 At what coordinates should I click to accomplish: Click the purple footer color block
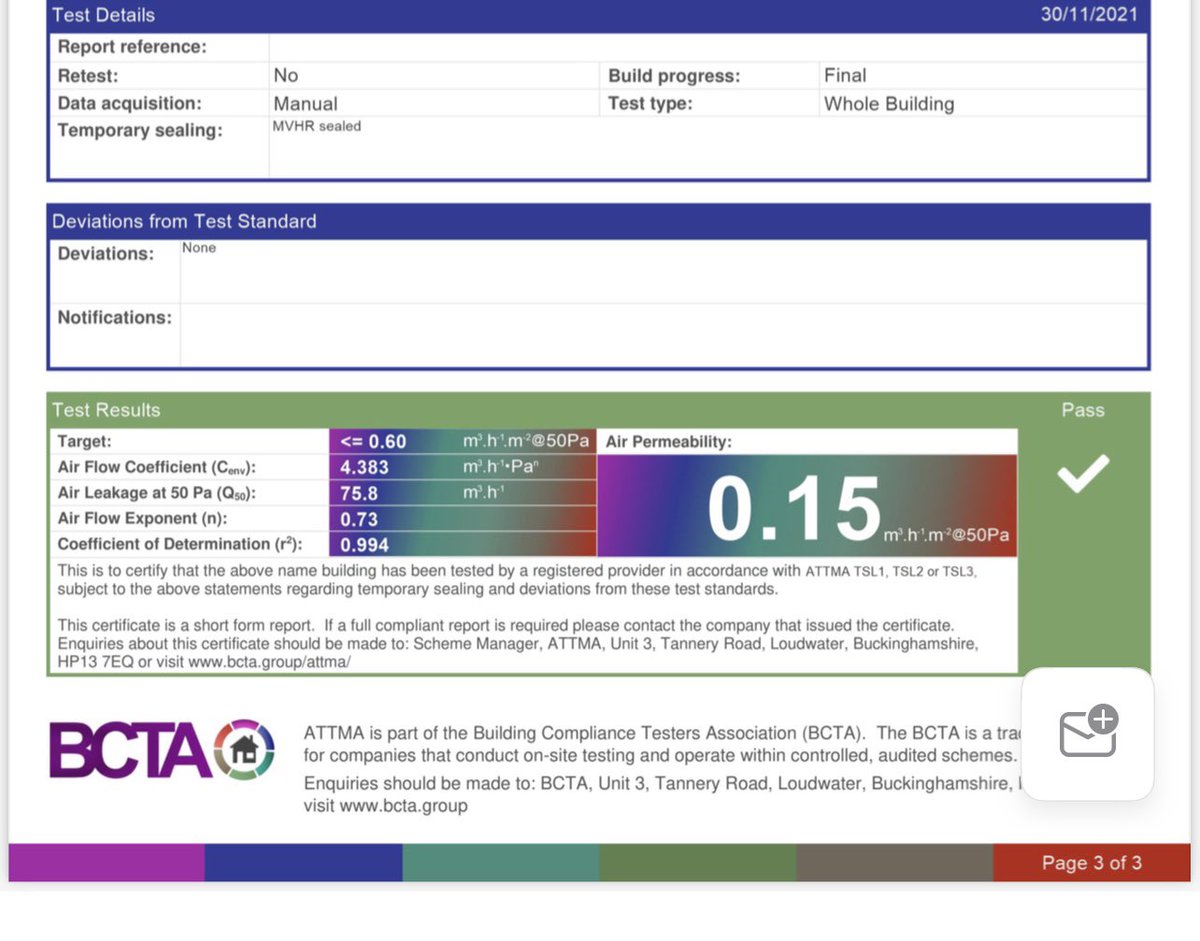pos(107,862)
